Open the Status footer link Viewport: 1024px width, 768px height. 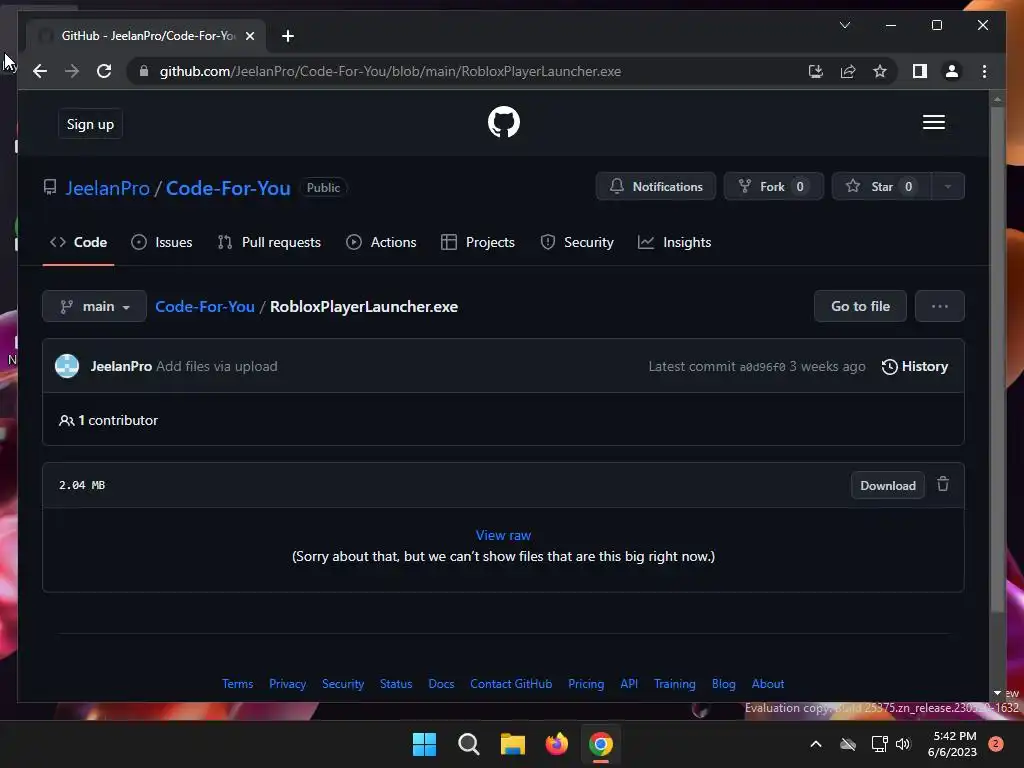(396, 684)
